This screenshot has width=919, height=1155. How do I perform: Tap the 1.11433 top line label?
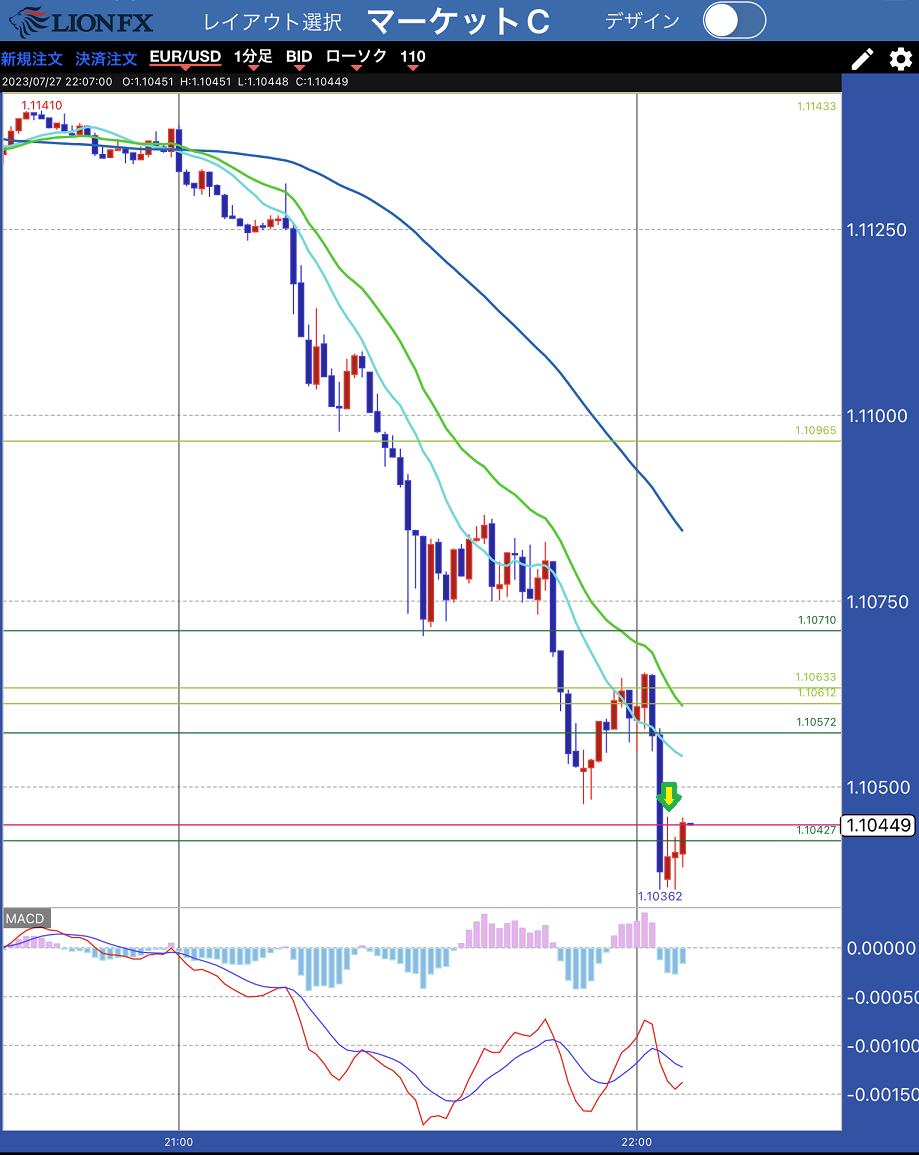click(817, 106)
